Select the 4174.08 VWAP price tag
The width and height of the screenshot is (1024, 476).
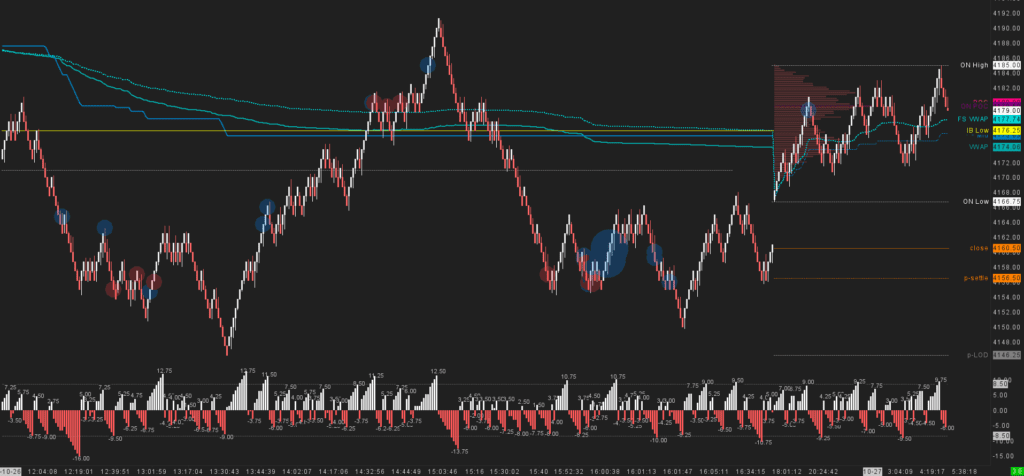click(1006, 147)
